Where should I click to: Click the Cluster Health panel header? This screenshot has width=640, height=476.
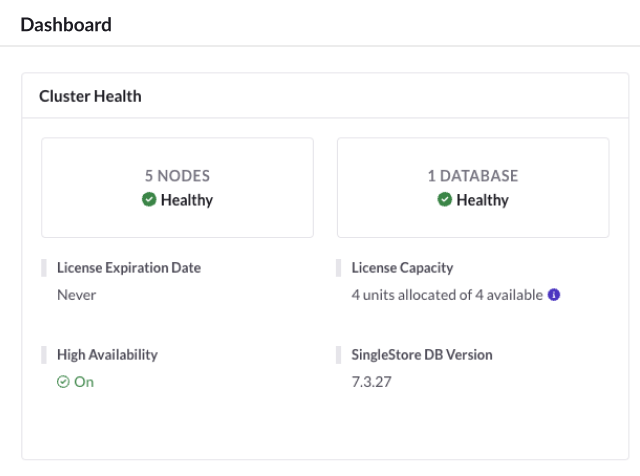pyautogui.click(x=325, y=96)
